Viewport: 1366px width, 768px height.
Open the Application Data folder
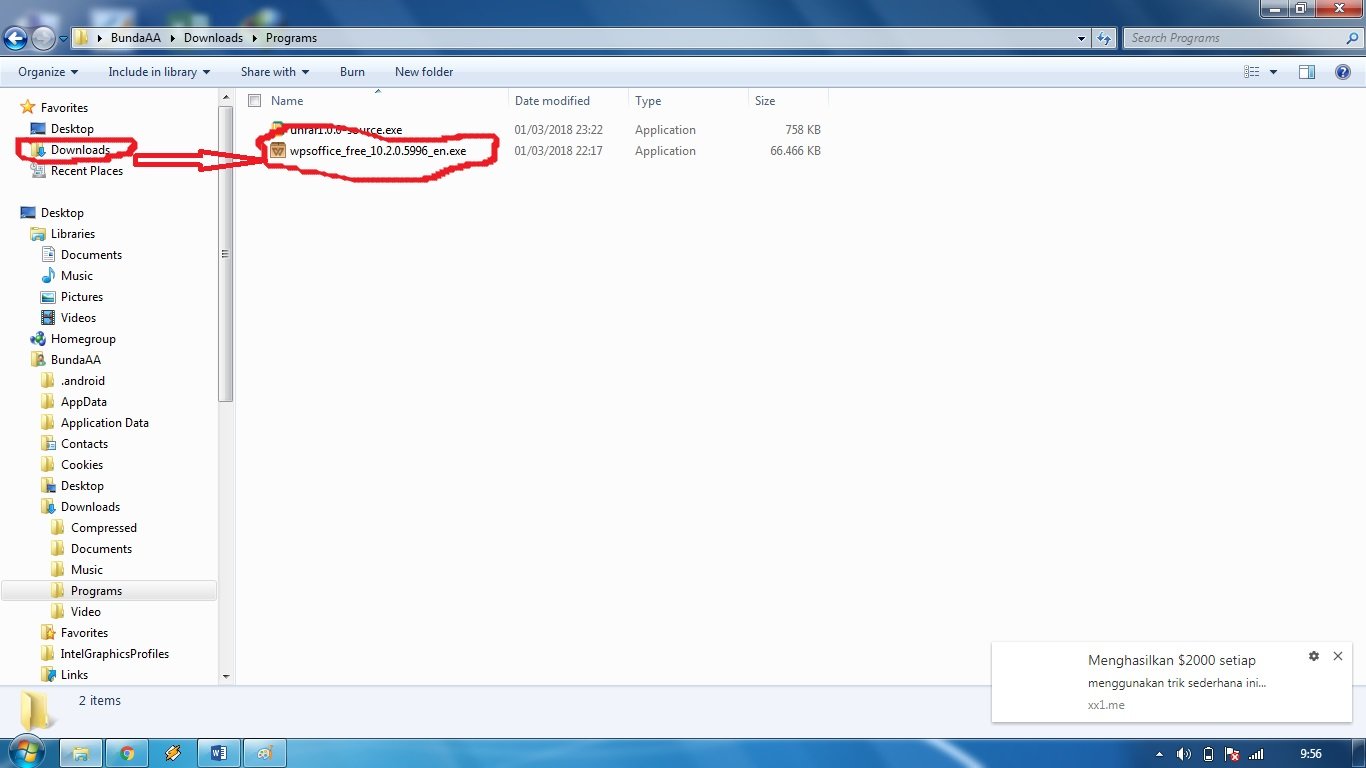[105, 423]
